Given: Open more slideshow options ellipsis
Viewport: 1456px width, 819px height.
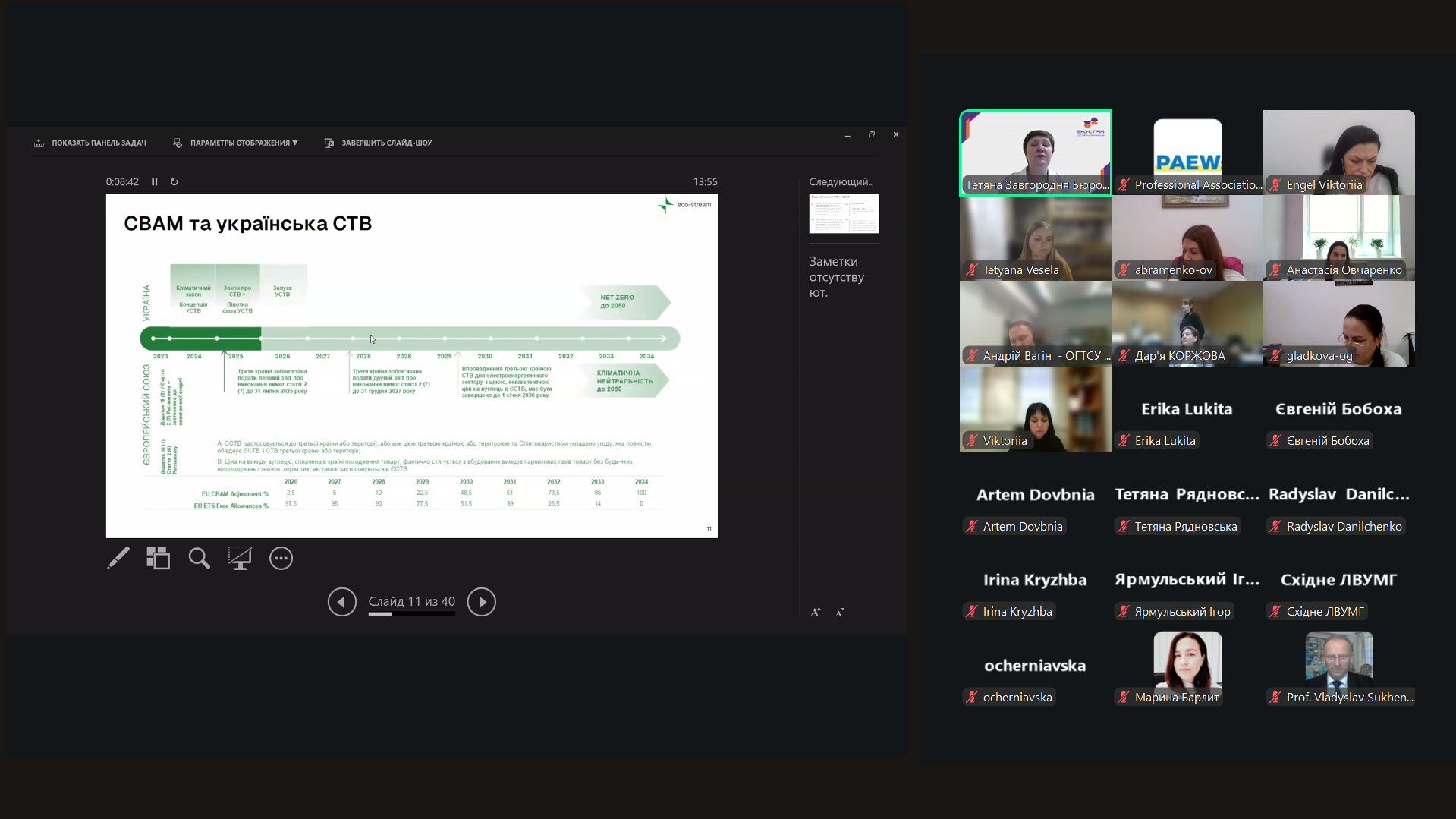Looking at the screenshot, I should click(281, 558).
